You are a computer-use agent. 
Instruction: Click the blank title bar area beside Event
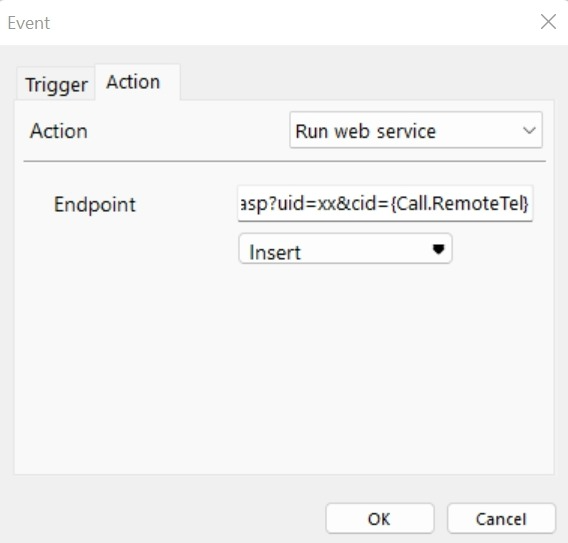pos(290,22)
